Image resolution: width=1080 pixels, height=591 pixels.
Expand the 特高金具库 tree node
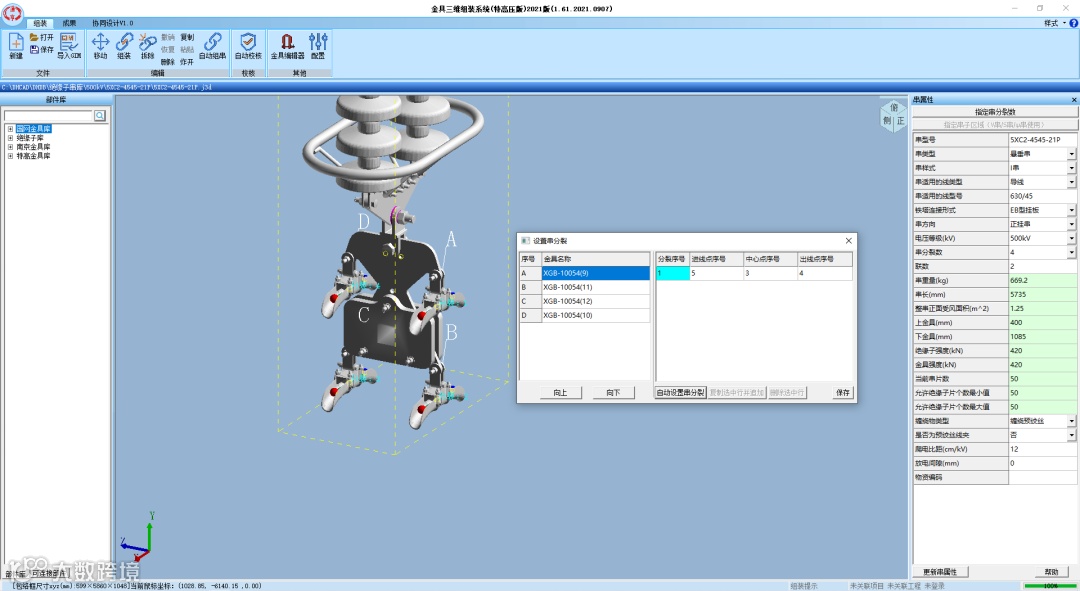[x=10, y=156]
